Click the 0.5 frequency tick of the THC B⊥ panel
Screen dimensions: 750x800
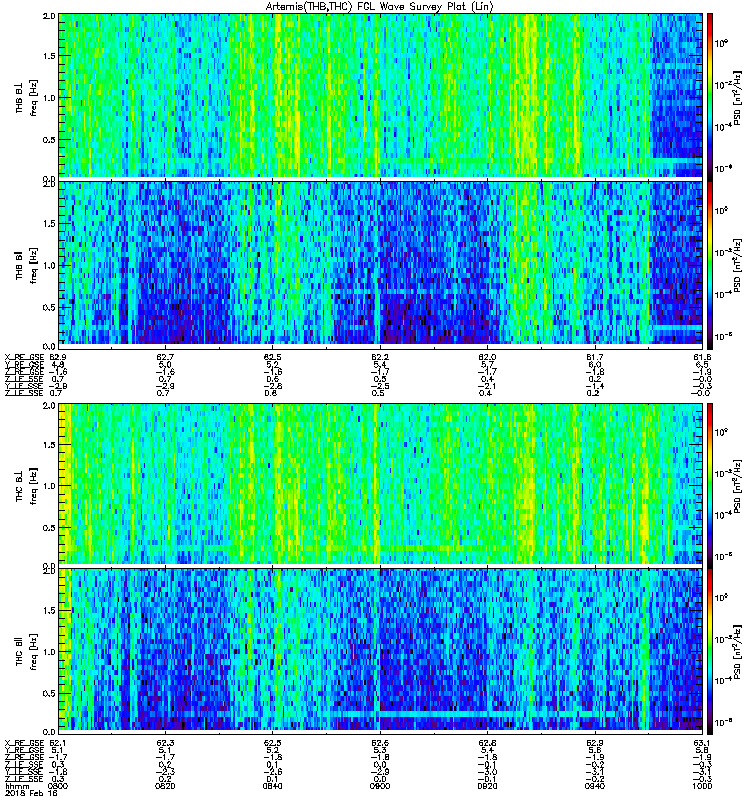[x=49, y=528]
